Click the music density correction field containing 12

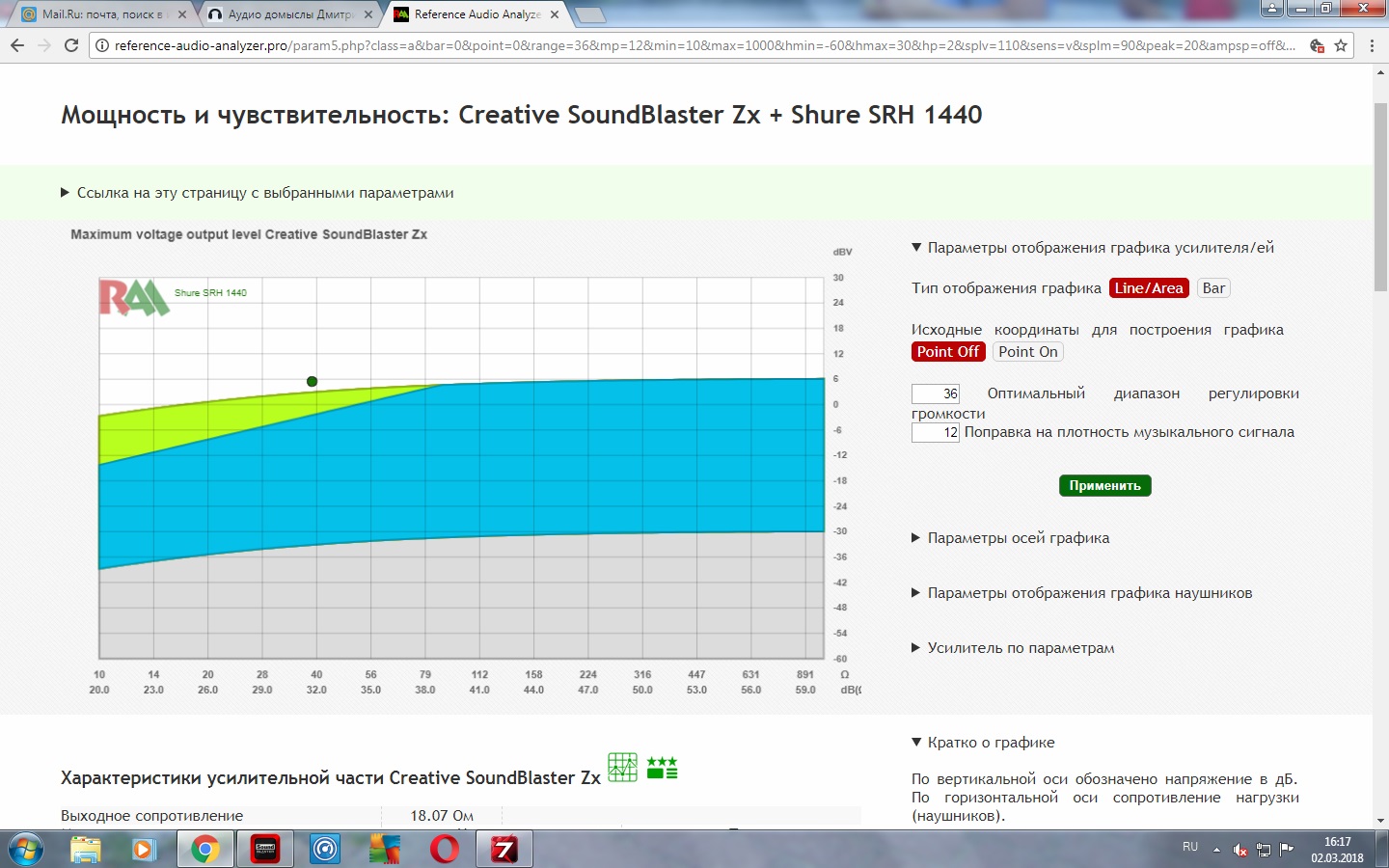tap(936, 432)
